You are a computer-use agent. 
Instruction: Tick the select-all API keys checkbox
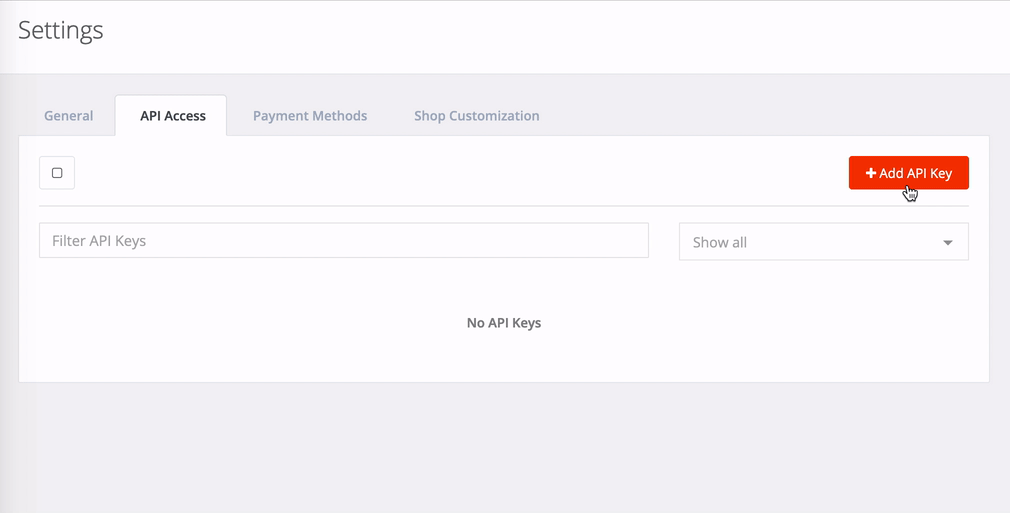click(x=57, y=173)
